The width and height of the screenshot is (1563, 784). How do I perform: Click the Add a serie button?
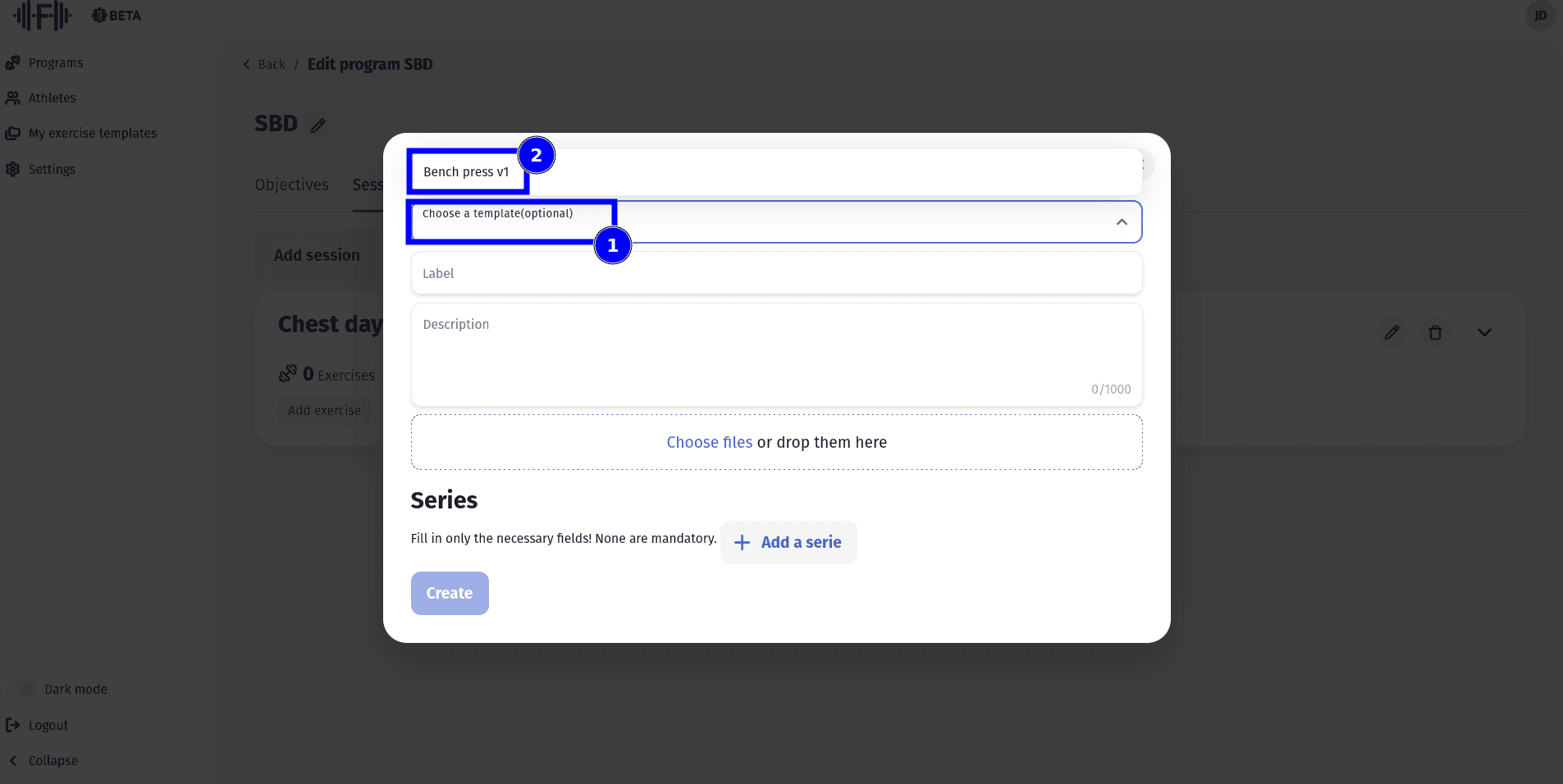tap(788, 542)
